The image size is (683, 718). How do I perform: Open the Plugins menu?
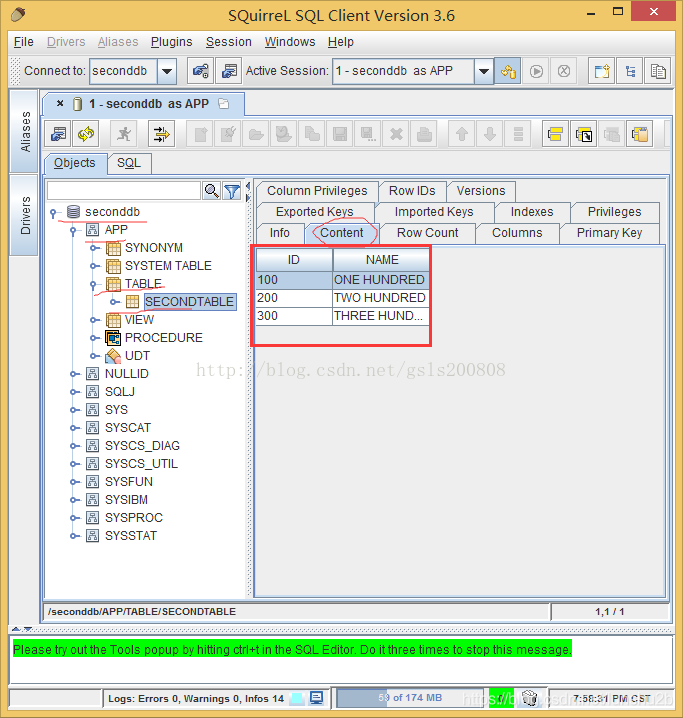pos(171,42)
